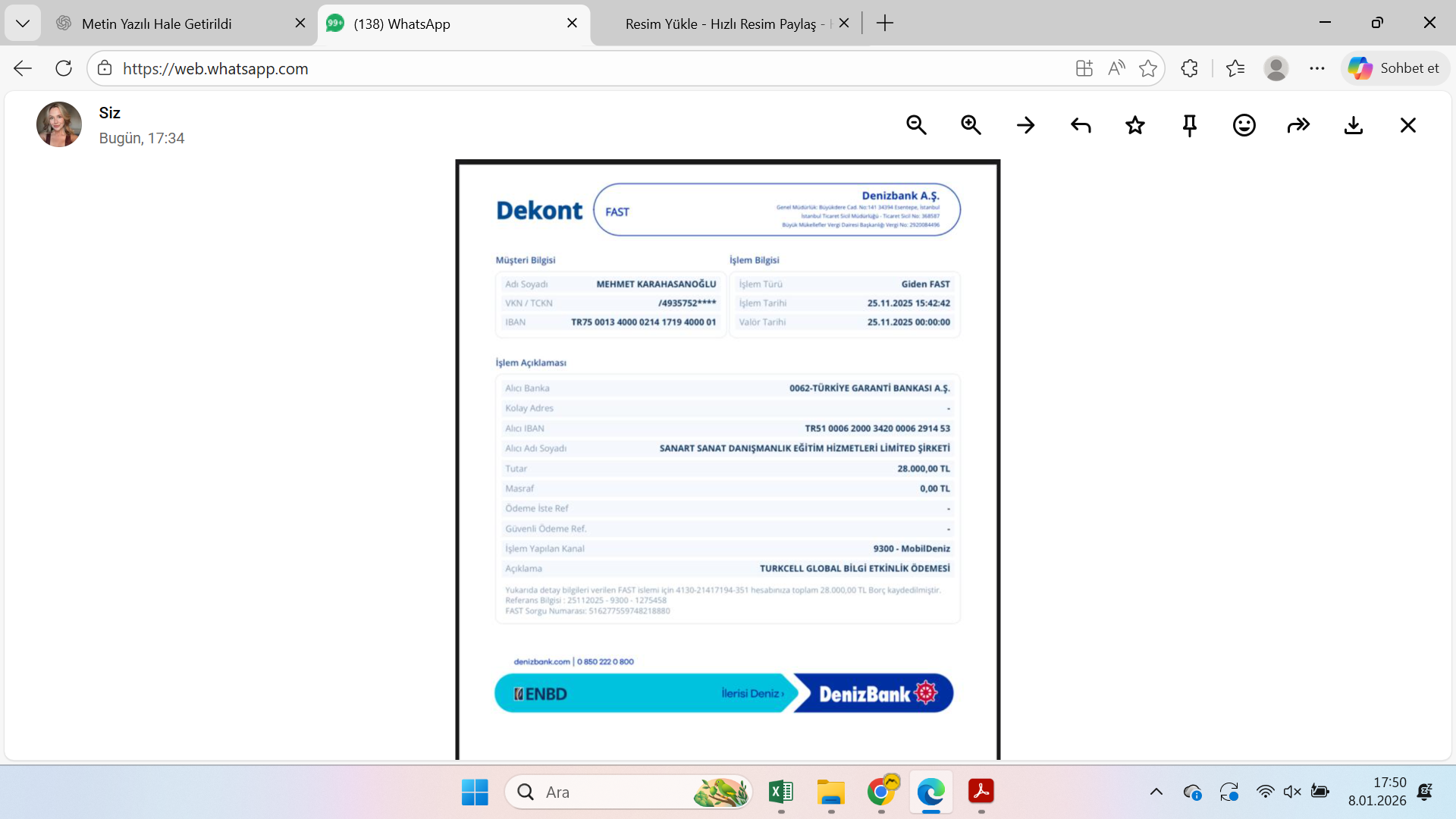Pin this image message
This screenshot has height=819, width=1456.
pos(1190,125)
